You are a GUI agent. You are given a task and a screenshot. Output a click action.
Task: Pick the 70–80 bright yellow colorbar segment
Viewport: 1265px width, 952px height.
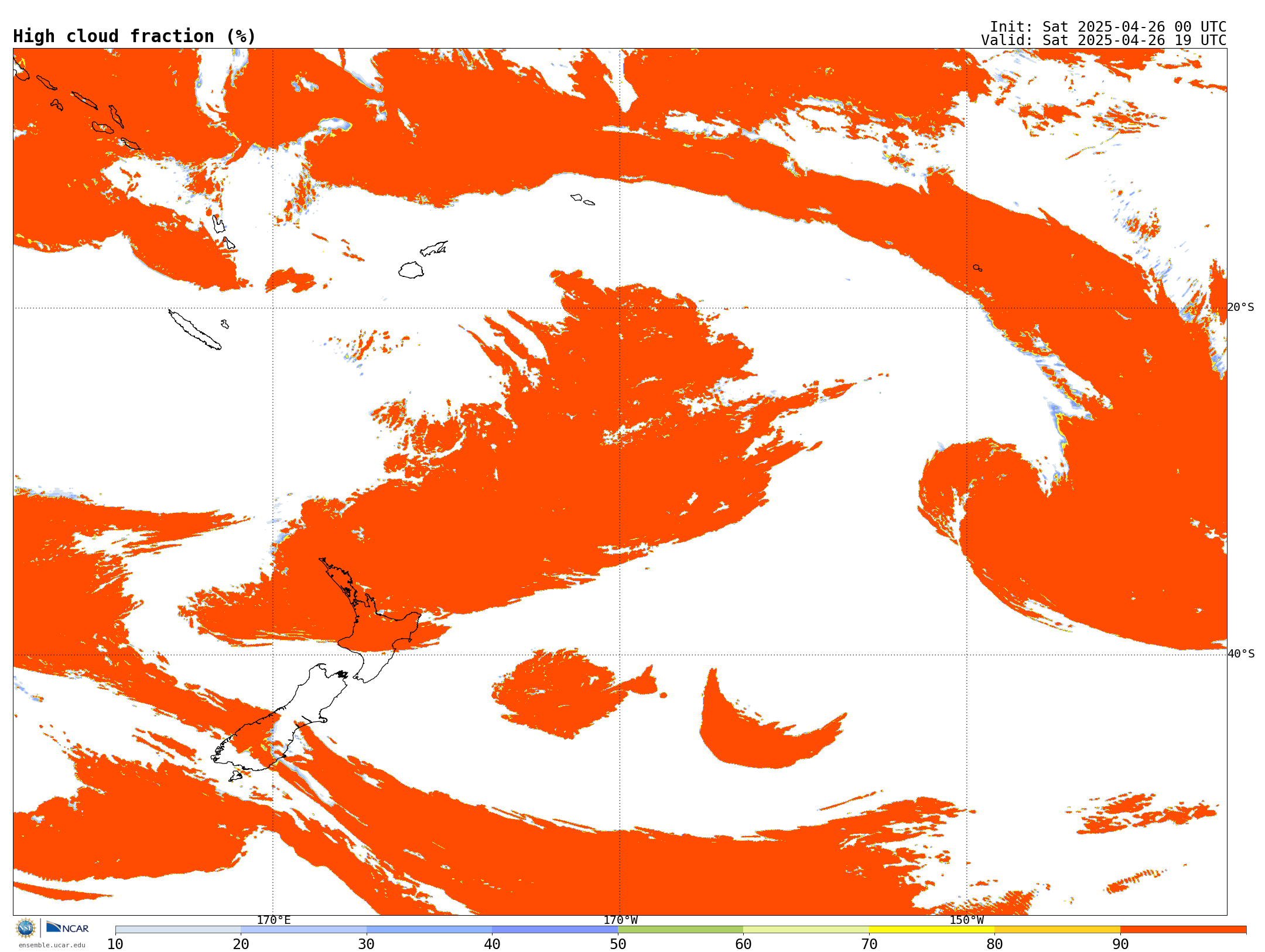(x=932, y=929)
